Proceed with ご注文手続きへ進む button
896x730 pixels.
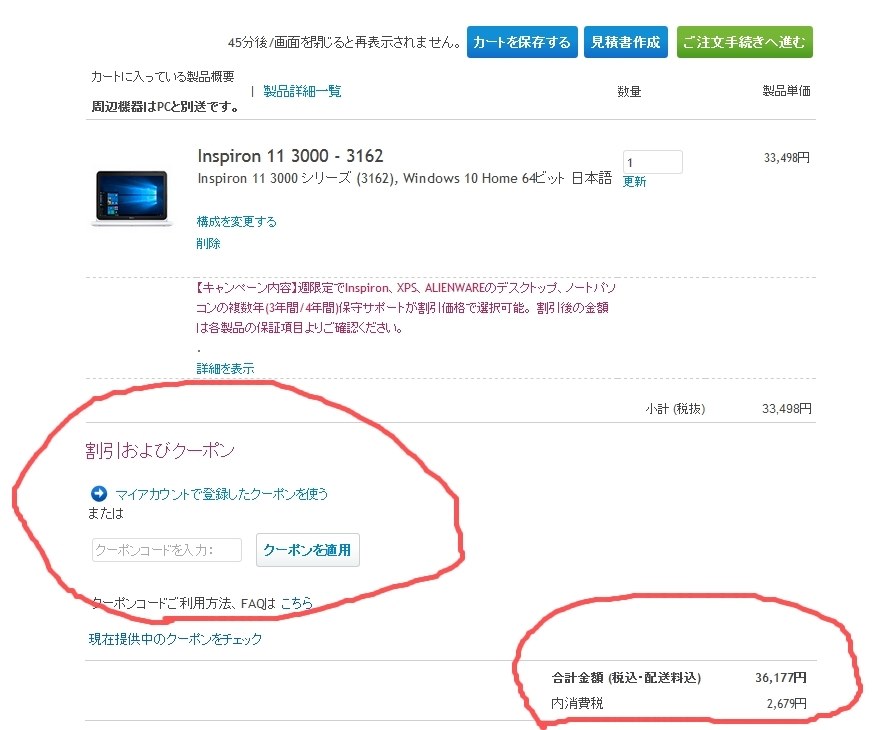point(745,42)
